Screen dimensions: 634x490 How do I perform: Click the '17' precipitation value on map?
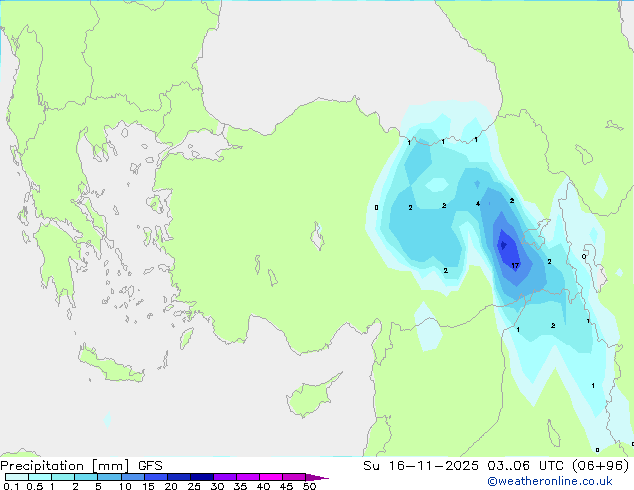tap(515, 266)
